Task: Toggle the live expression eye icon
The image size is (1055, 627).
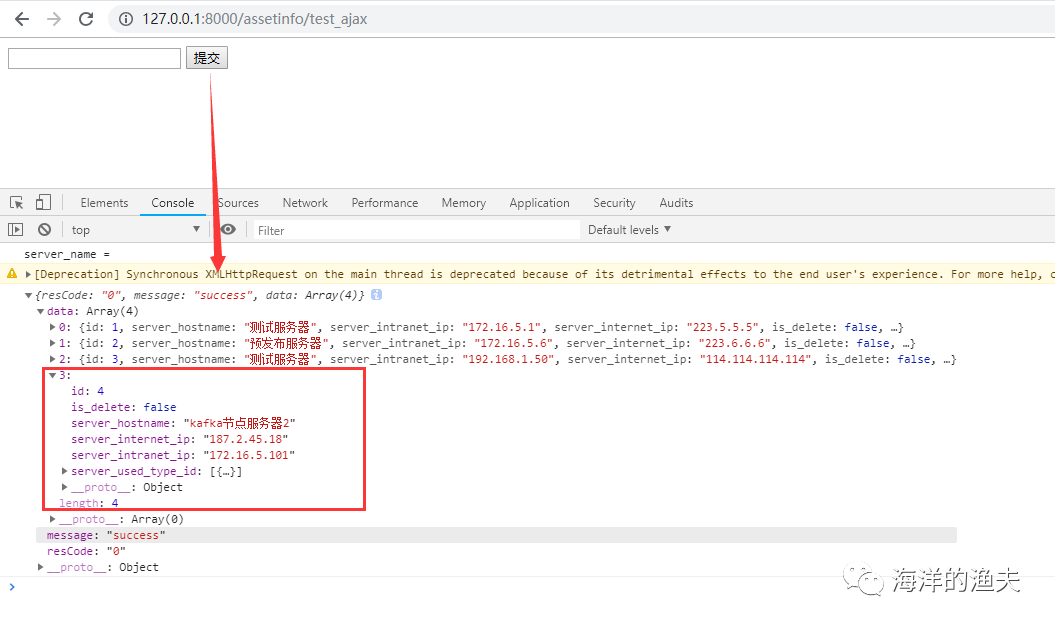Action: coord(228,229)
